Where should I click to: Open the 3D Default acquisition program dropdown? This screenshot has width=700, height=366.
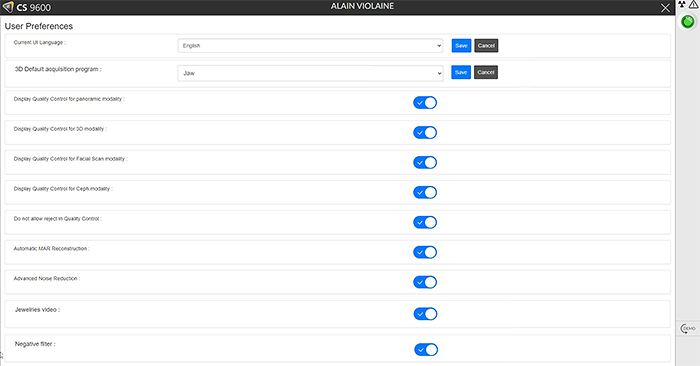(310, 73)
